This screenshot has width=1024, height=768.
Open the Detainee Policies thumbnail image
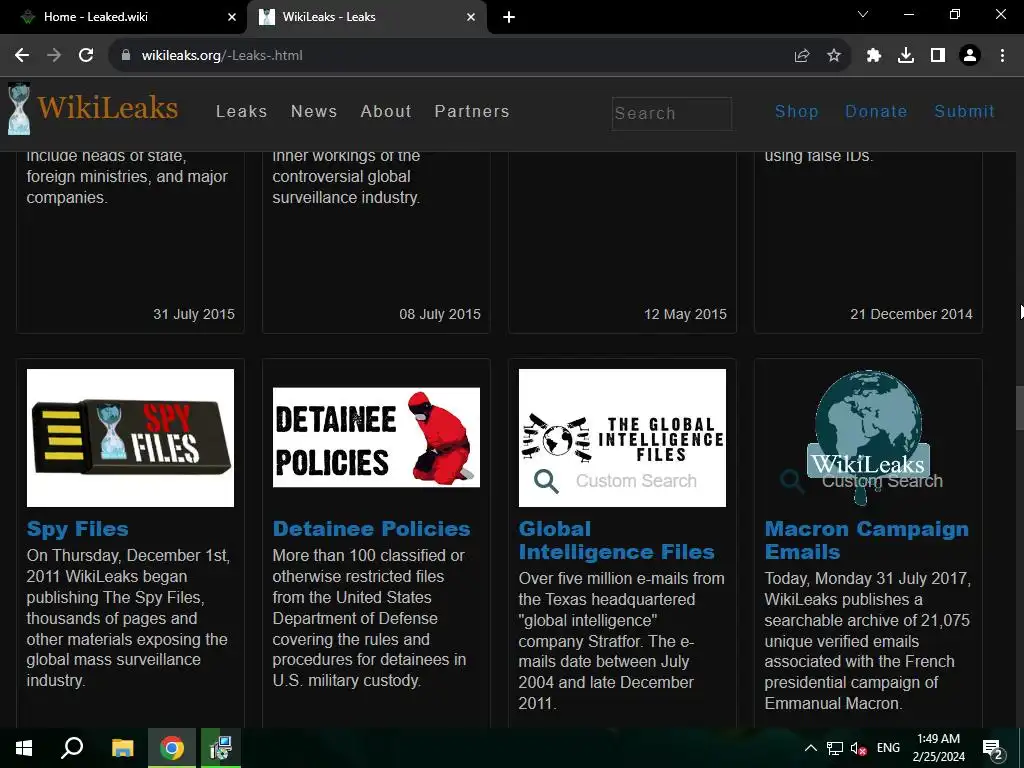pos(376,438)
